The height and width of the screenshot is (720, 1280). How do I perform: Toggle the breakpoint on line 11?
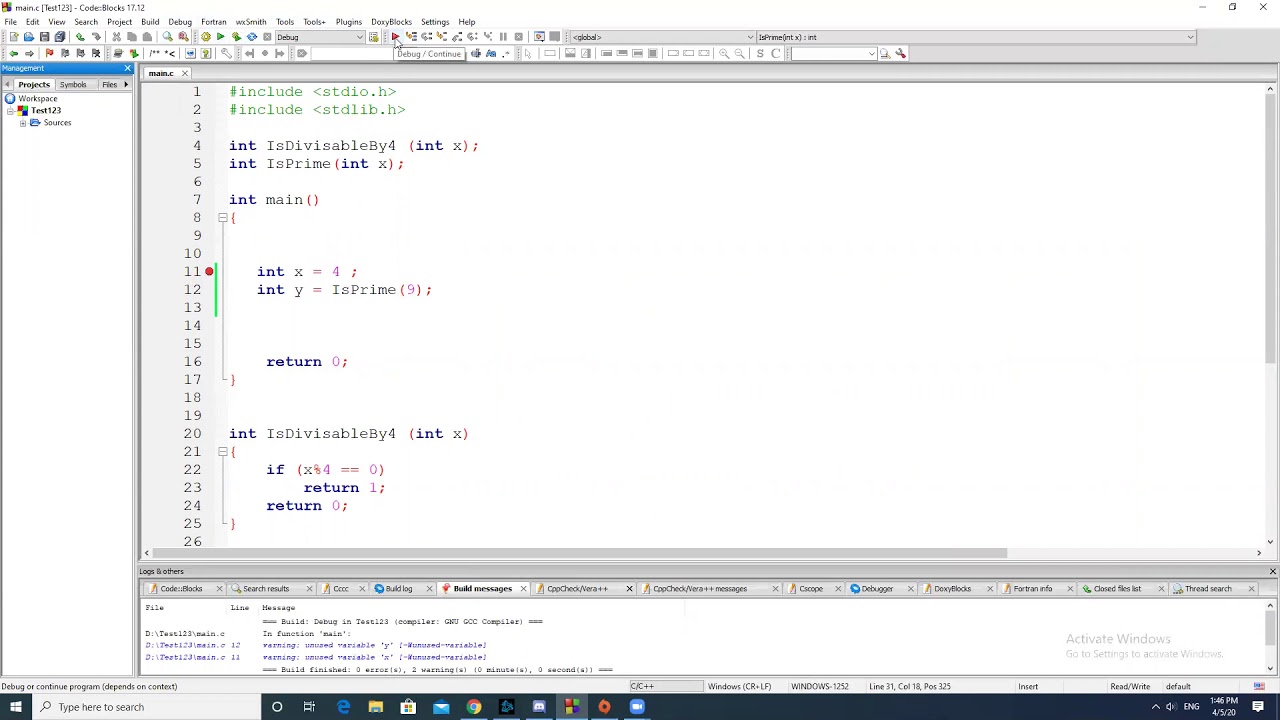(209, 272)
